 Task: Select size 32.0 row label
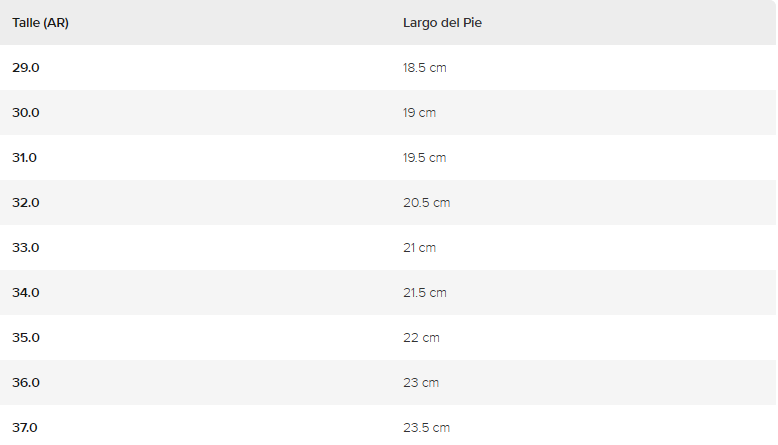click(x=26, y=203)
